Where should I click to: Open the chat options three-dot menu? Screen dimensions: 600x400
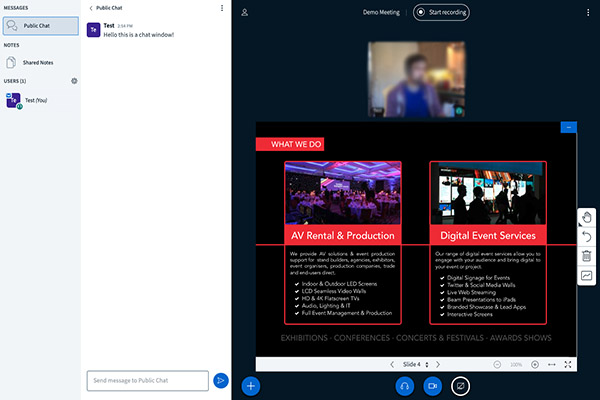click(222, 8)
